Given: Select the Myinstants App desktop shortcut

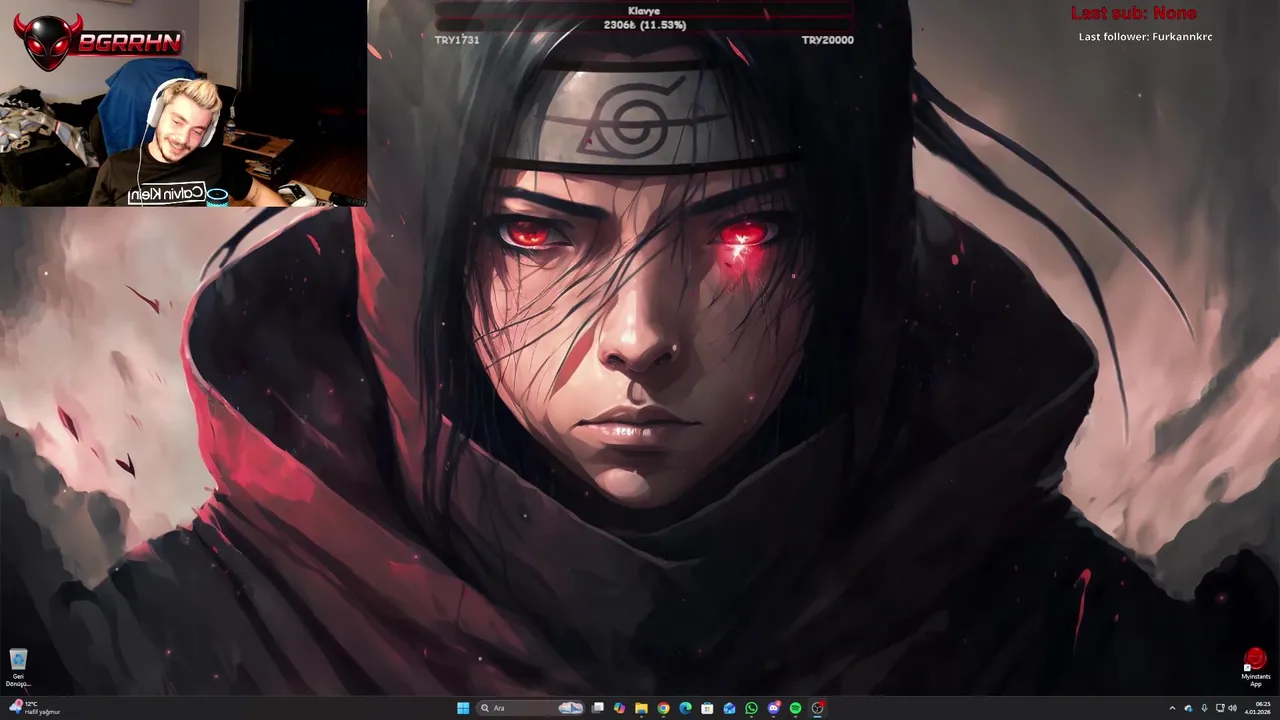Looking at the screenshot, I should pos(1255,668).
